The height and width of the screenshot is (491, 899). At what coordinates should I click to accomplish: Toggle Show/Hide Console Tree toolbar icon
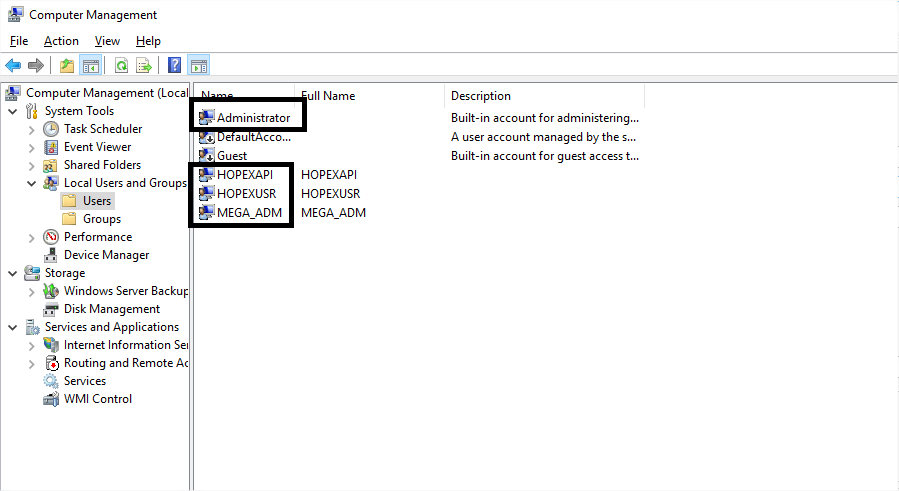pyautogui.click(x=91, y=66)
